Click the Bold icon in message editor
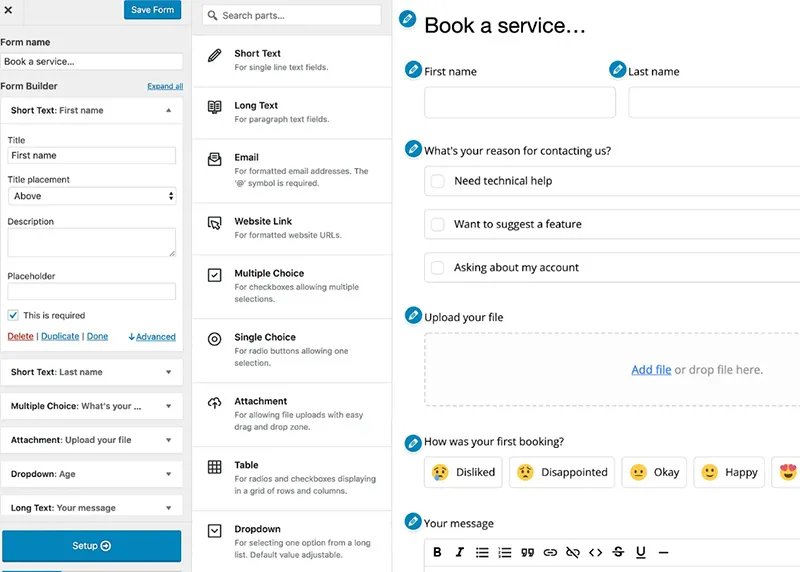The image size is (800, 572). [437, 552]
